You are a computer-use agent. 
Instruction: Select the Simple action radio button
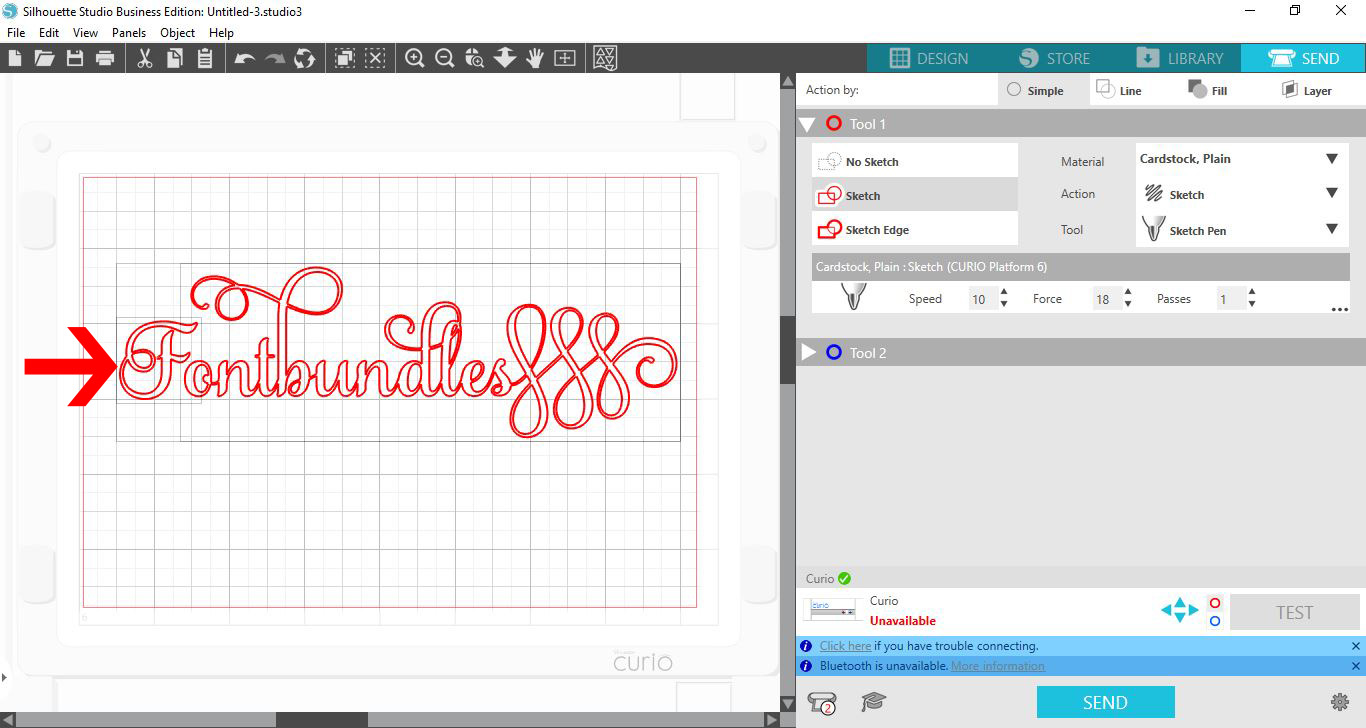point(1014,90)
